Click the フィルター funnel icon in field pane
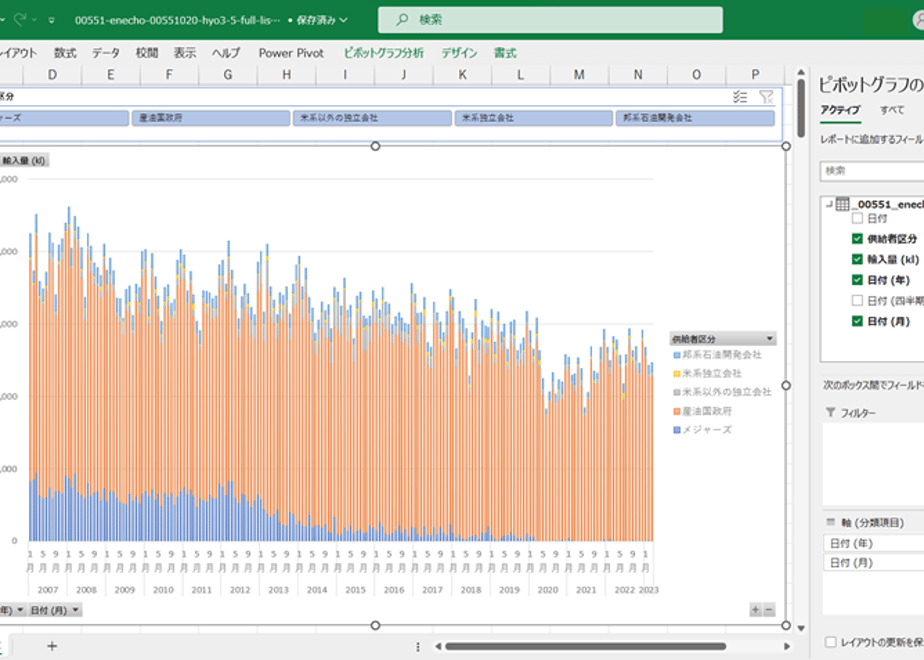Viewport: 924px width, 660px height. point(831,412)
